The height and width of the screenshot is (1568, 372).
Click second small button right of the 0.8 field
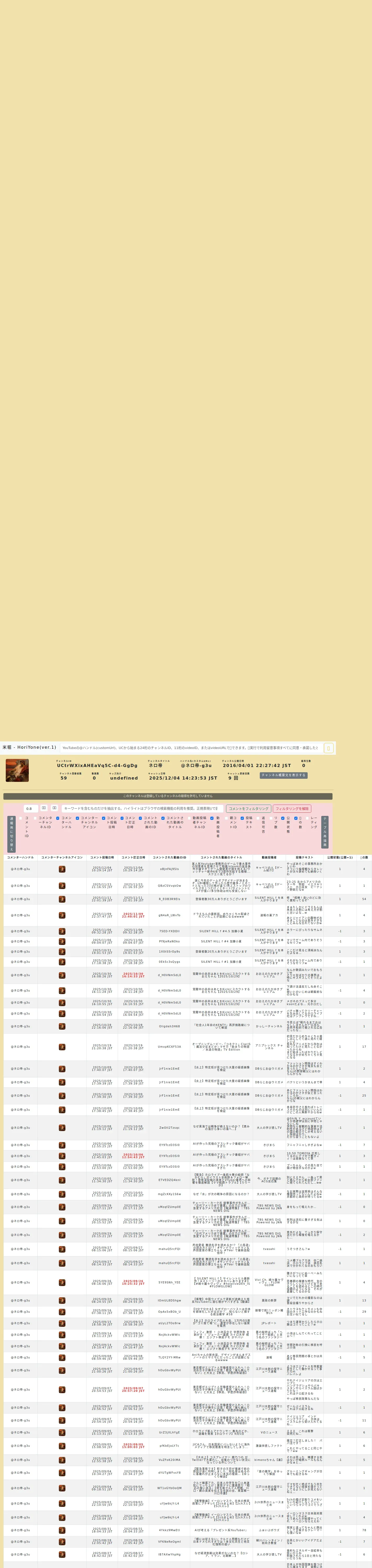point(54,808)
